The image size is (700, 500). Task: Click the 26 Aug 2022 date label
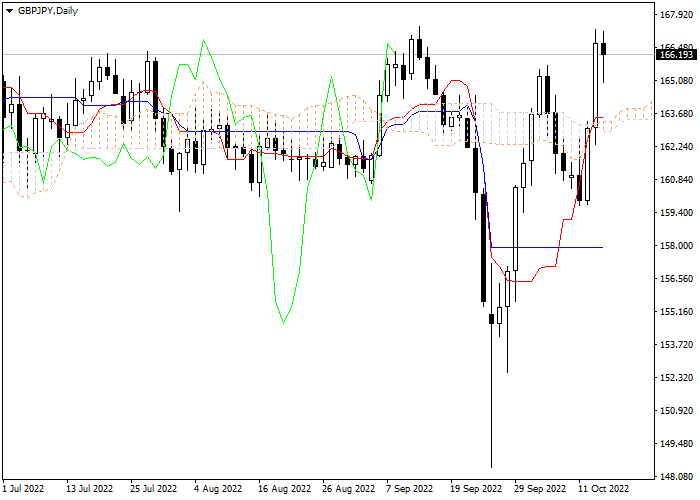click(x=349, y=489)
